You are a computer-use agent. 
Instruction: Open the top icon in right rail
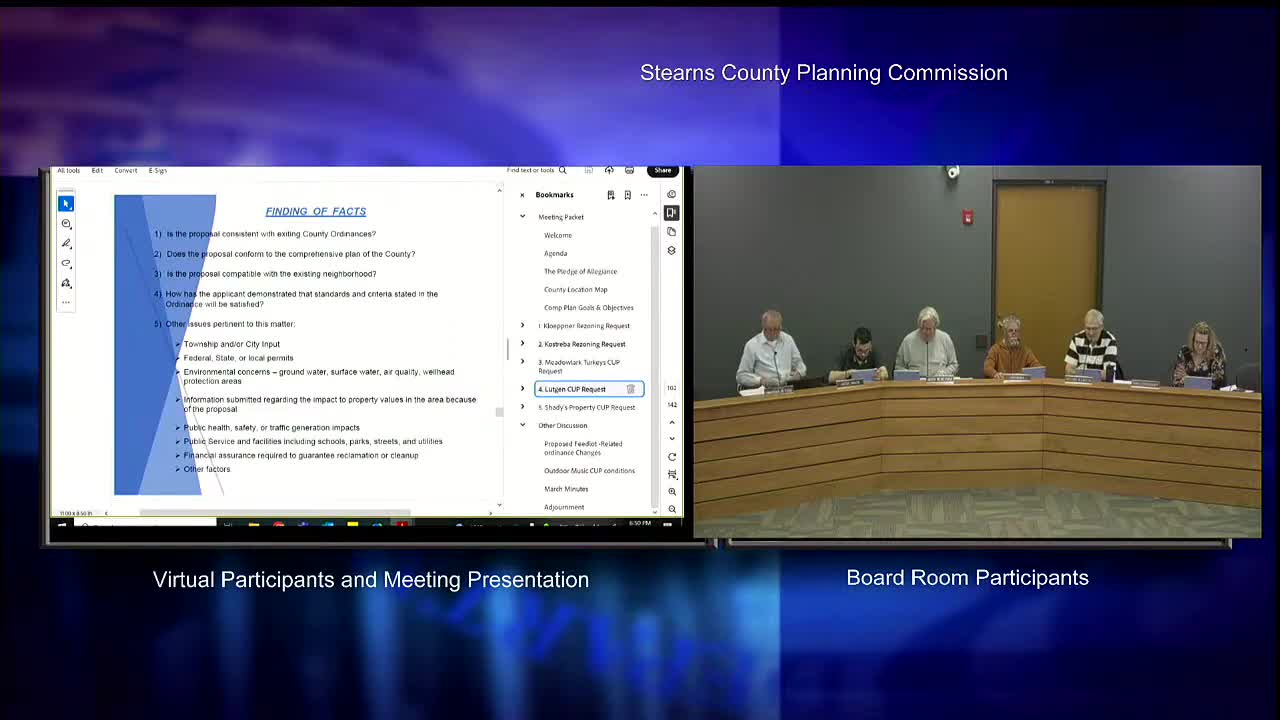[672, 195]
